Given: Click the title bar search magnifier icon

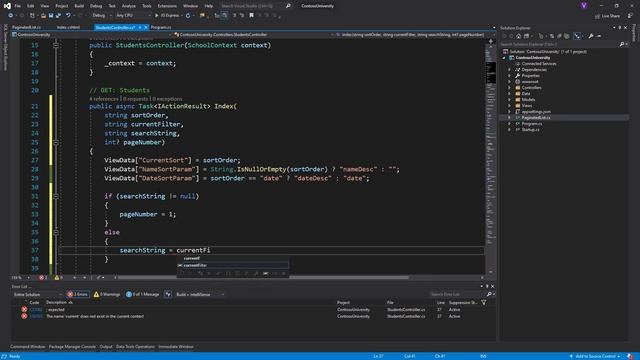Looking at the screenshot, I should point(288,6).
